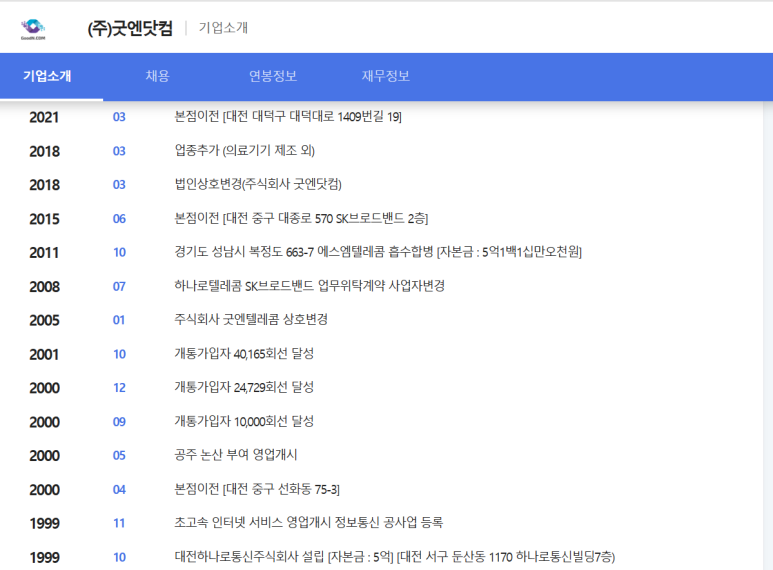Screen dimensions: 773x570
Task: Select the 대전하나로통신주식회사 설립 entry
Action: coord(395,557)
